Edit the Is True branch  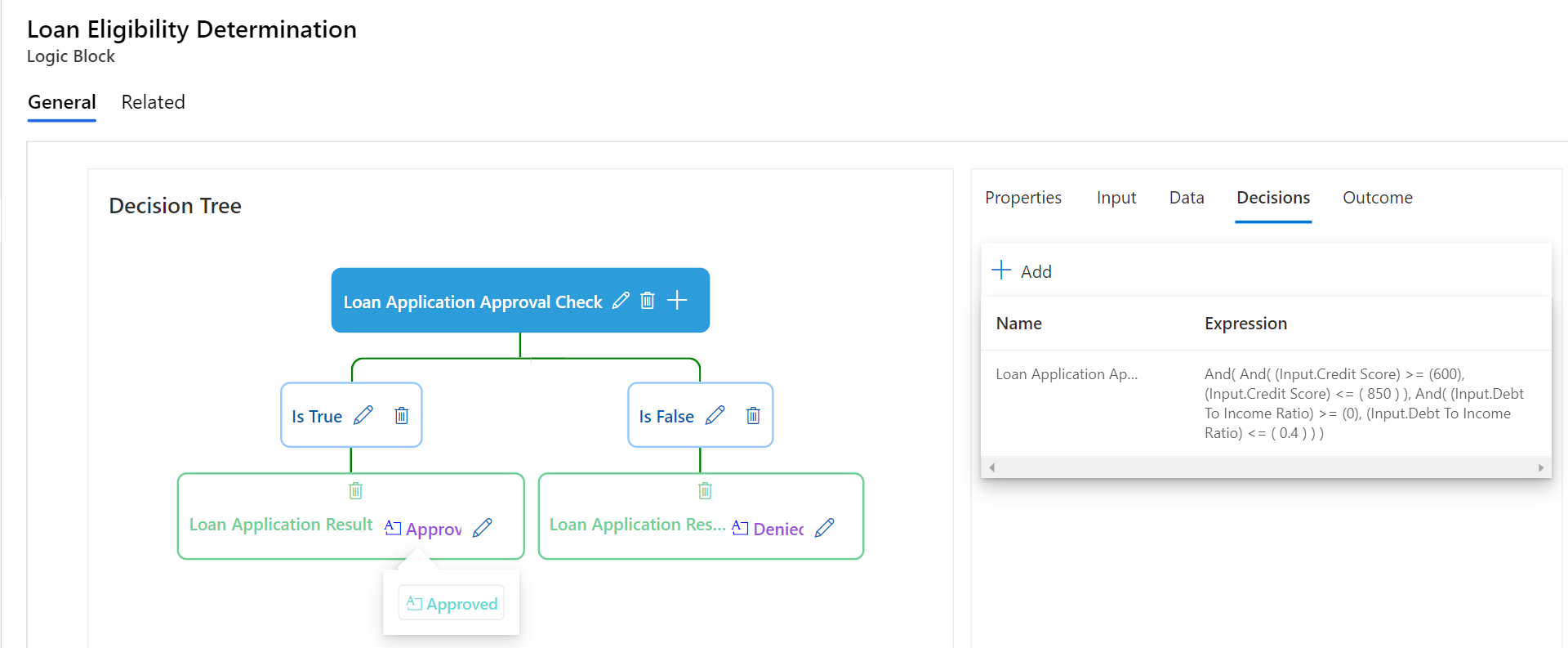click(x=363, y=416)
